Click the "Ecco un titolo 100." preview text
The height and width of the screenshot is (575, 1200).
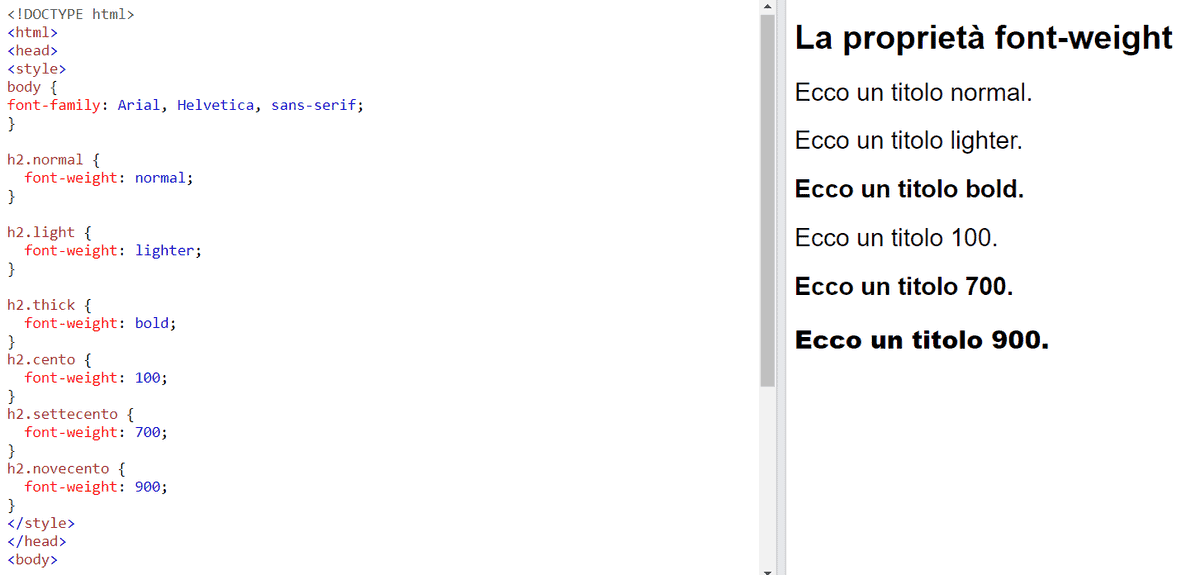(896, 238)
